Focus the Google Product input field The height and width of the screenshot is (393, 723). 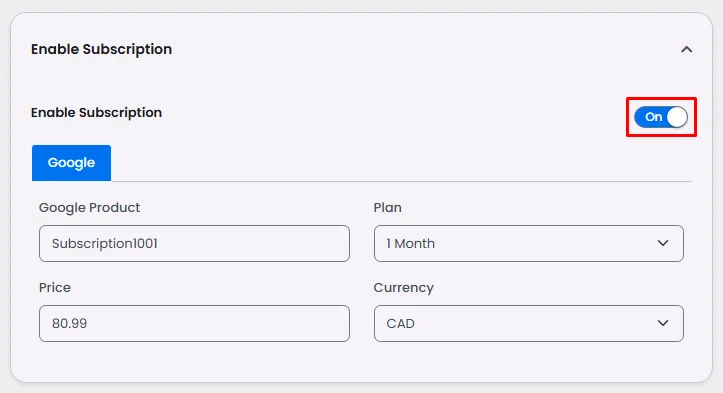pos(194,244)
